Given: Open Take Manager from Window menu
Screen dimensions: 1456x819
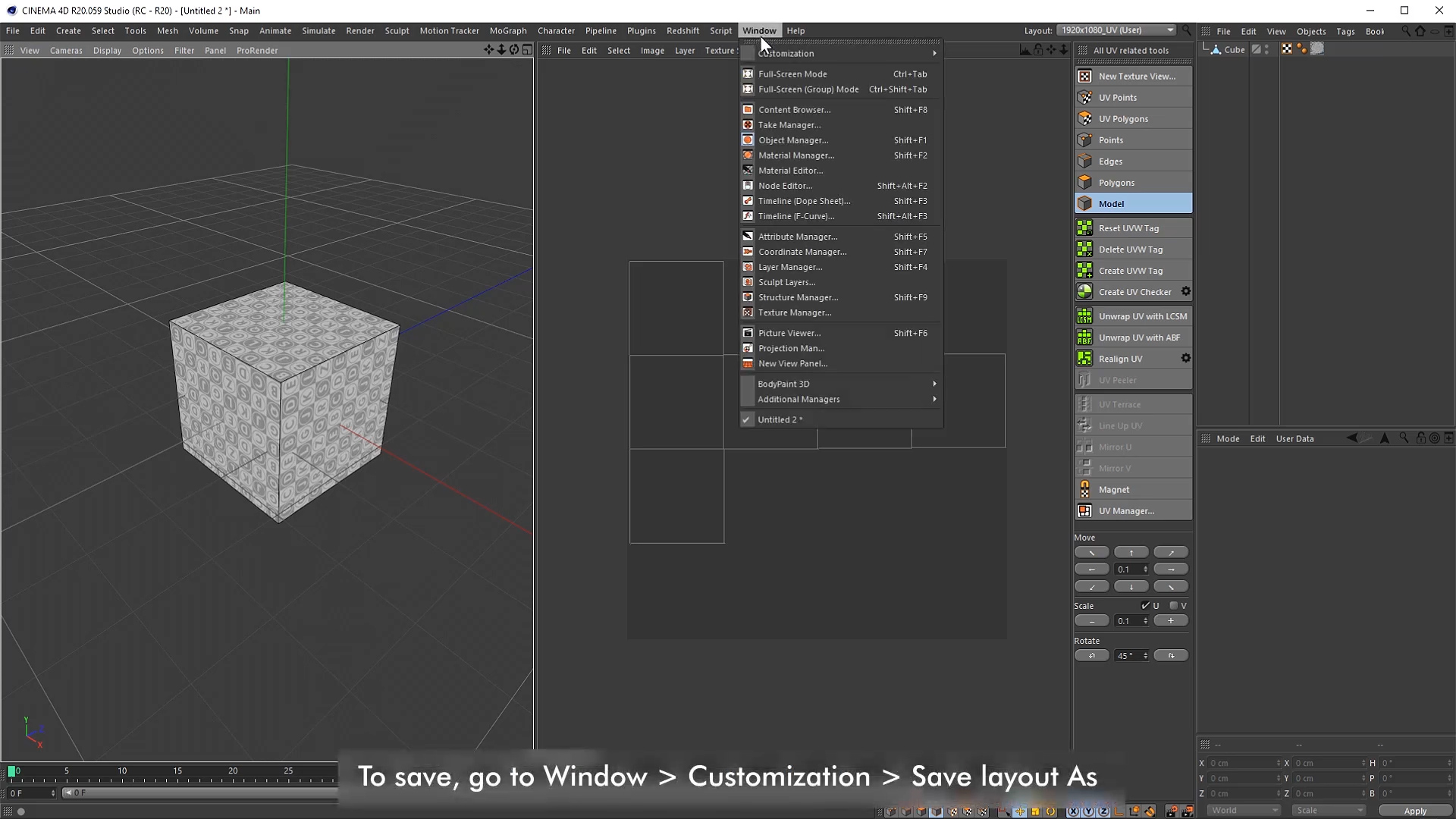Looking at the screenshot, I should [841, 125].
